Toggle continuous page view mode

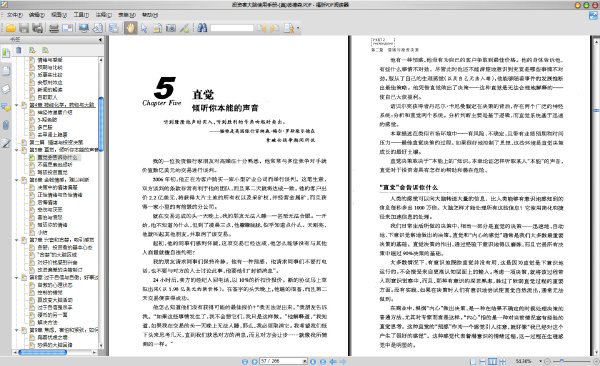(x=483, y=361)
